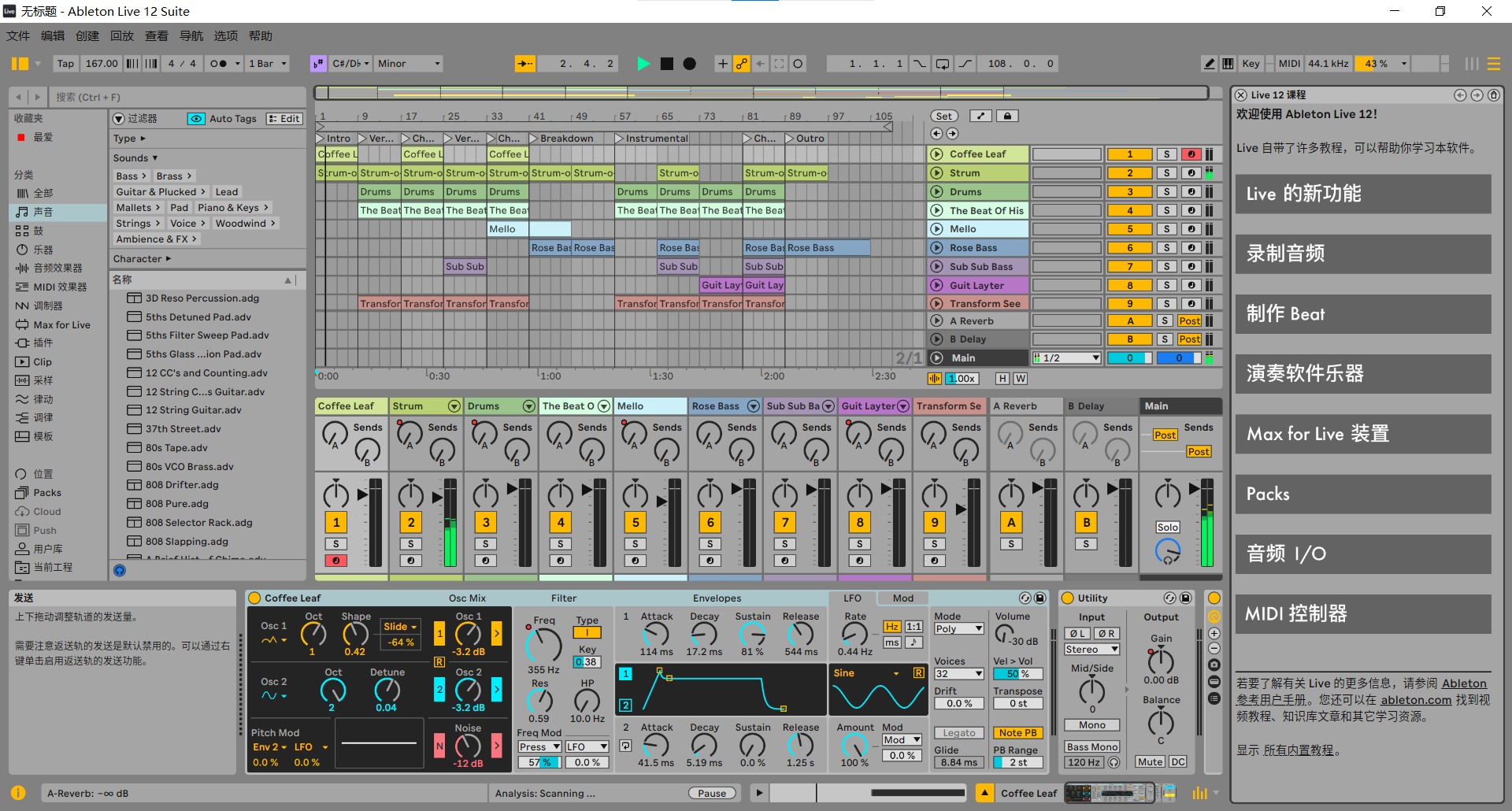
Task: Toggle the arrangement loop switch
Action: pos(943,64)
